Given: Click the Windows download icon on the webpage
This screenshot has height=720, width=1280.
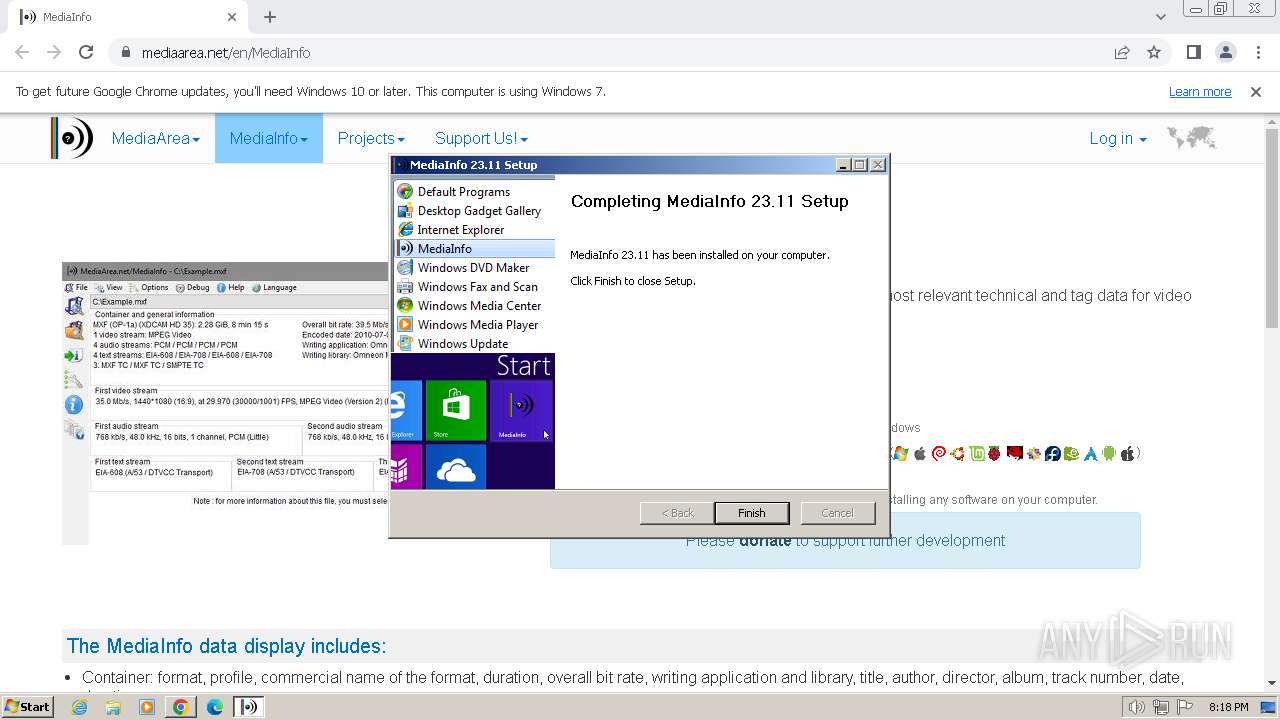Looking at the screenshot, I should click(900, 453).
